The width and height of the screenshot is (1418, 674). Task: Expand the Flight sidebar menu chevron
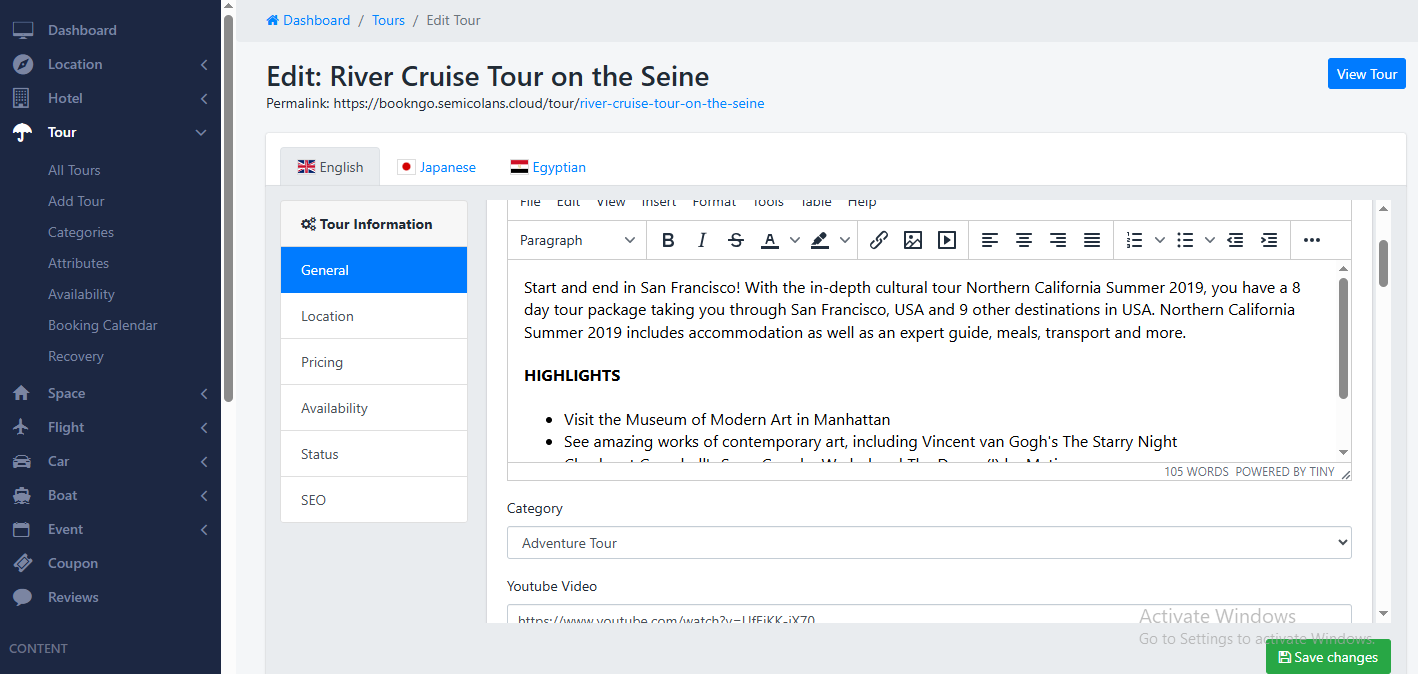[203, 427]
